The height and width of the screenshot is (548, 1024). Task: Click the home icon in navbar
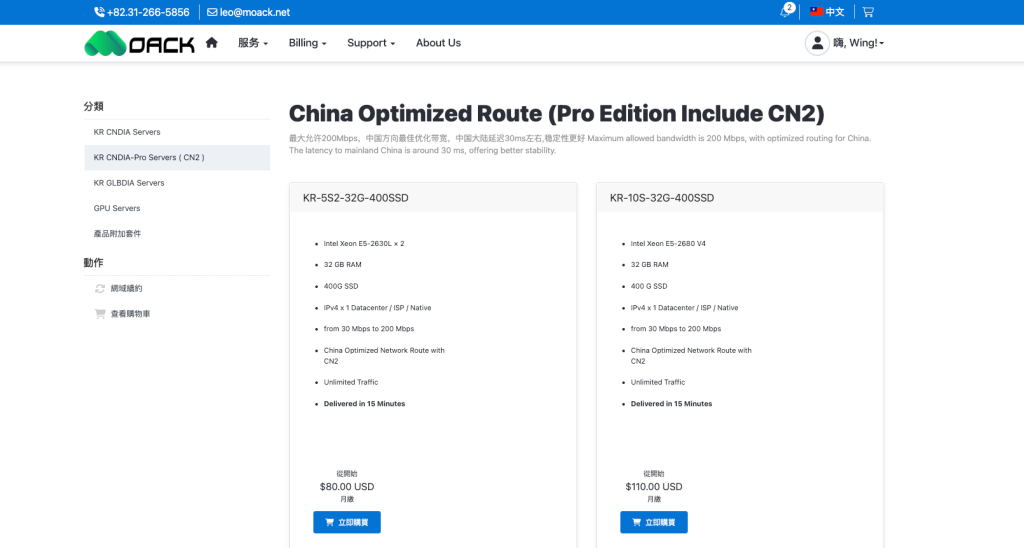coord(212,42)
